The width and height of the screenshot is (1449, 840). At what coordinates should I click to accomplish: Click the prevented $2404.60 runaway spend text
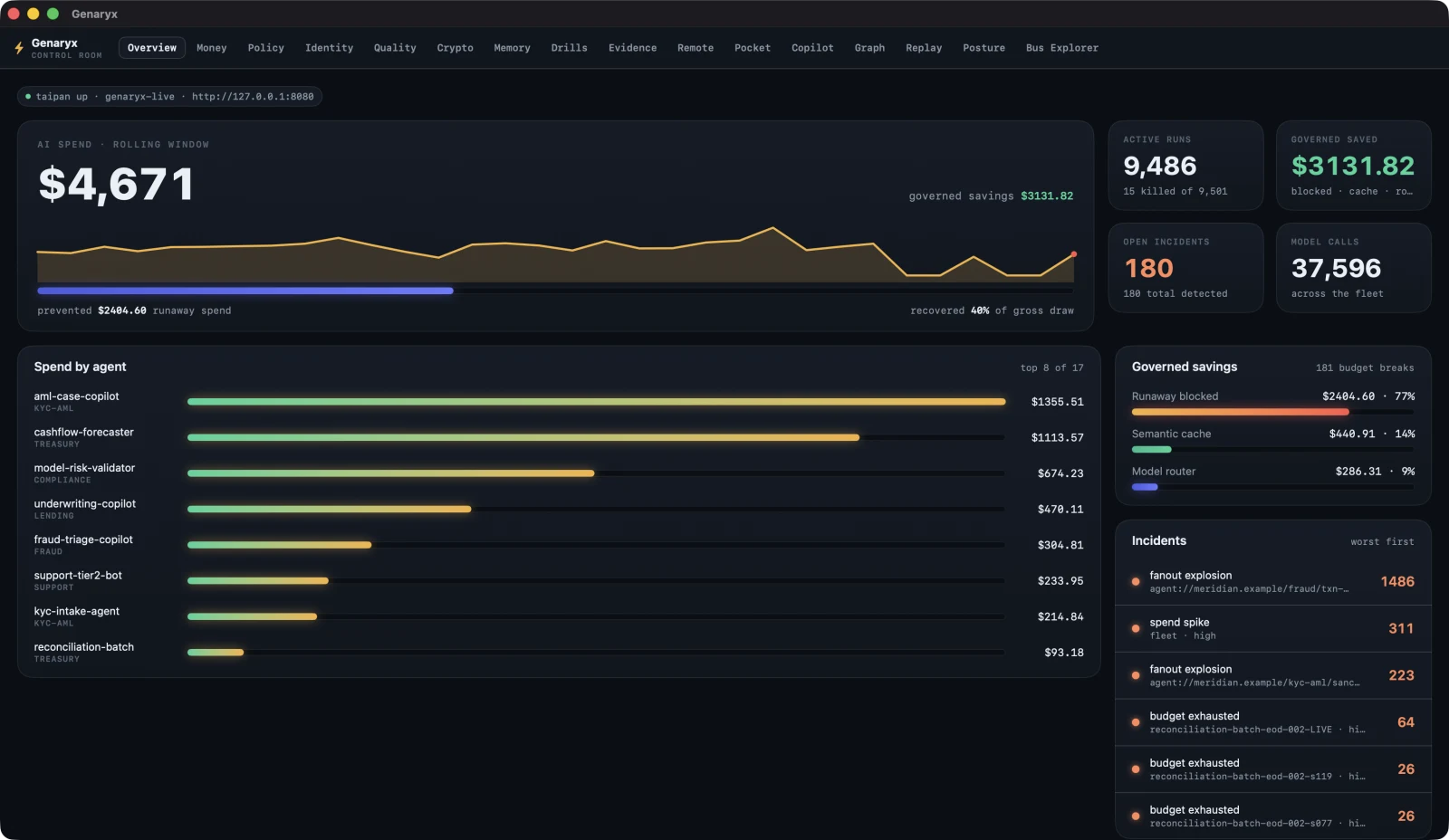coord(134,310)
